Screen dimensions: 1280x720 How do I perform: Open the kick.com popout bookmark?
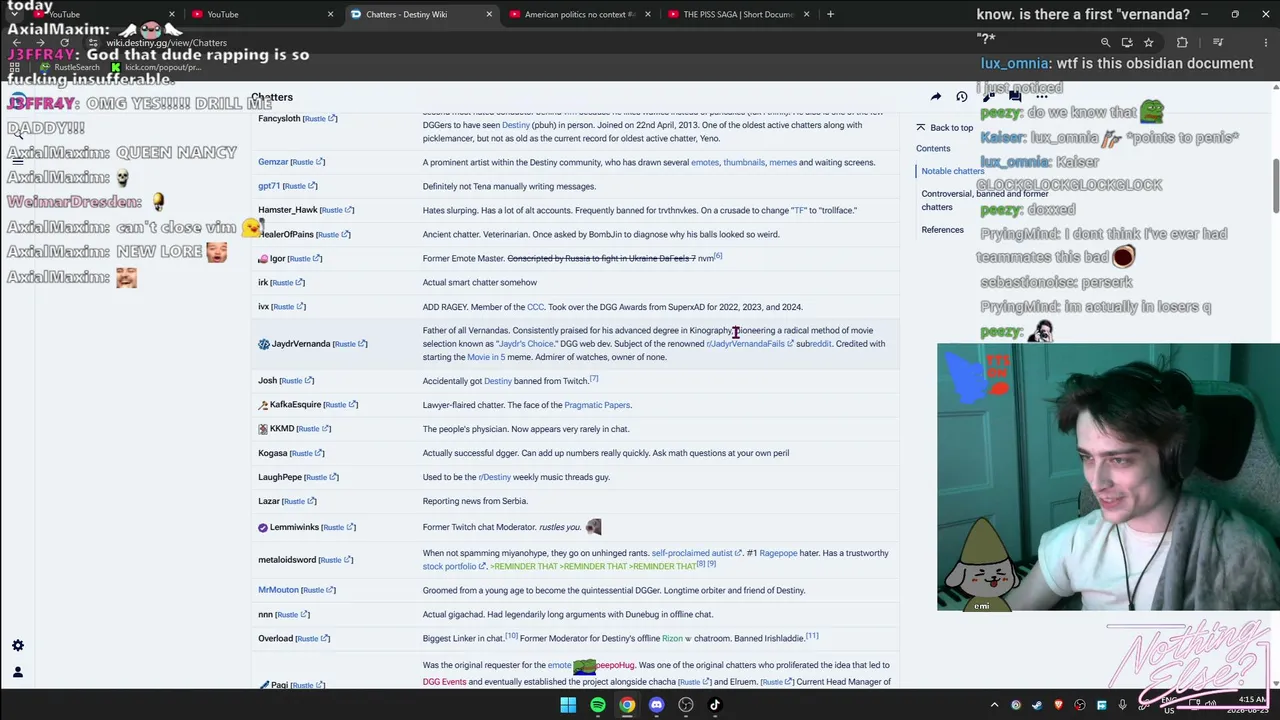point(157,67)
